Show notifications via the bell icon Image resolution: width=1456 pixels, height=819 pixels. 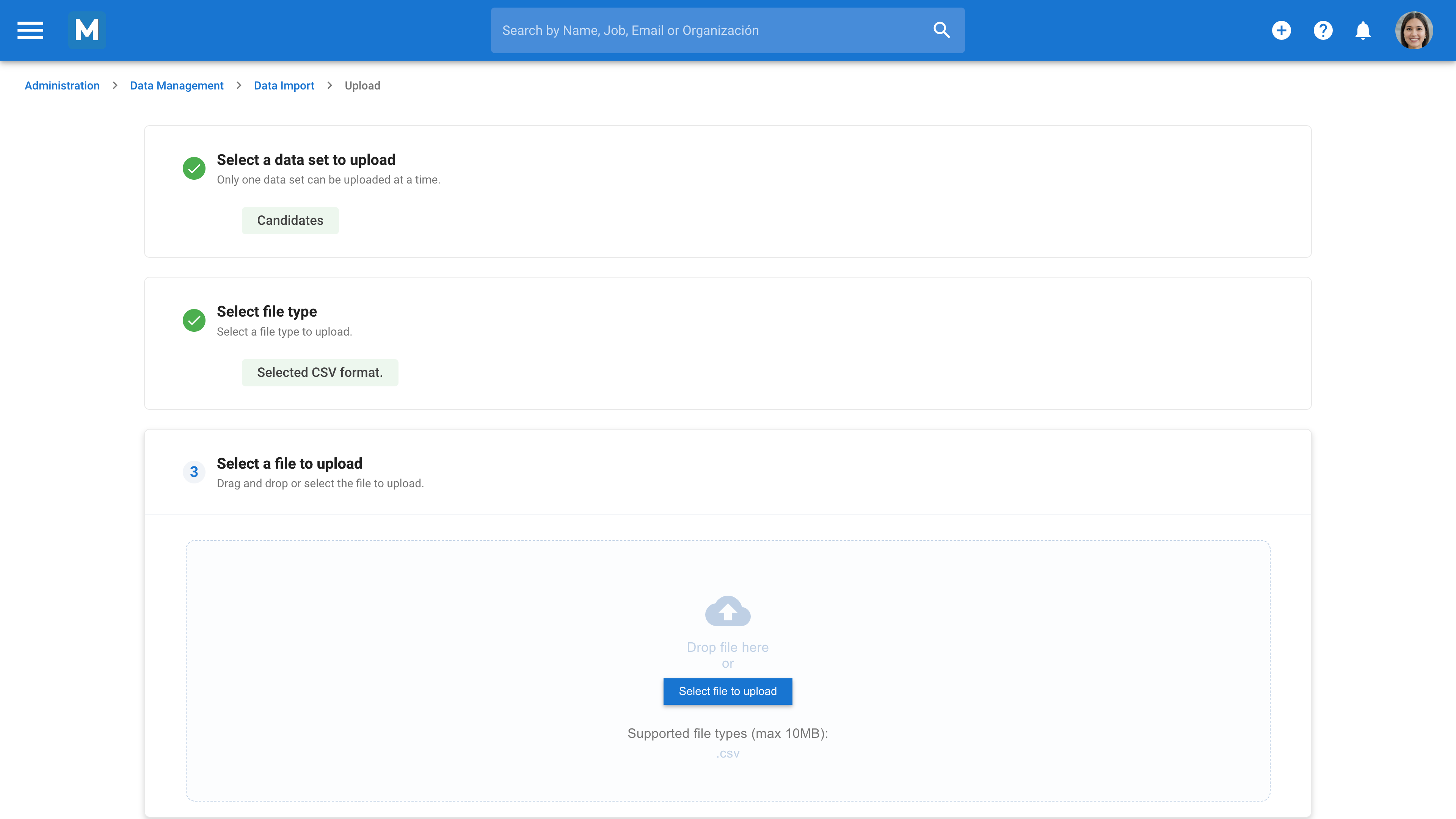coord(1363,30)
